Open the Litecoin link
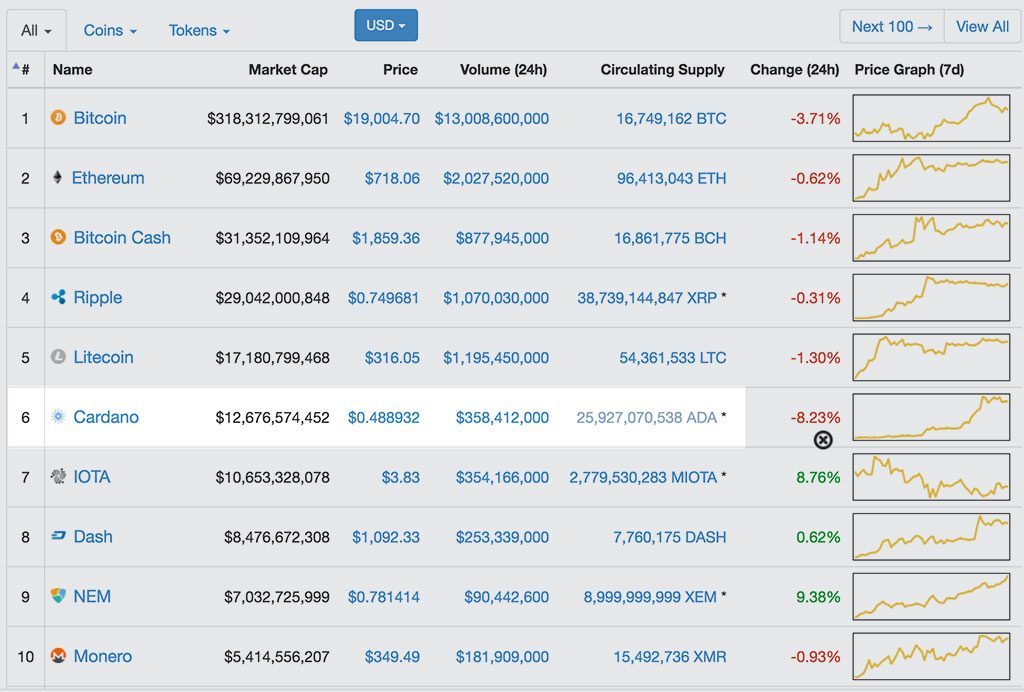The width and height of the screenshot is (1024, 692). [103, 357]
